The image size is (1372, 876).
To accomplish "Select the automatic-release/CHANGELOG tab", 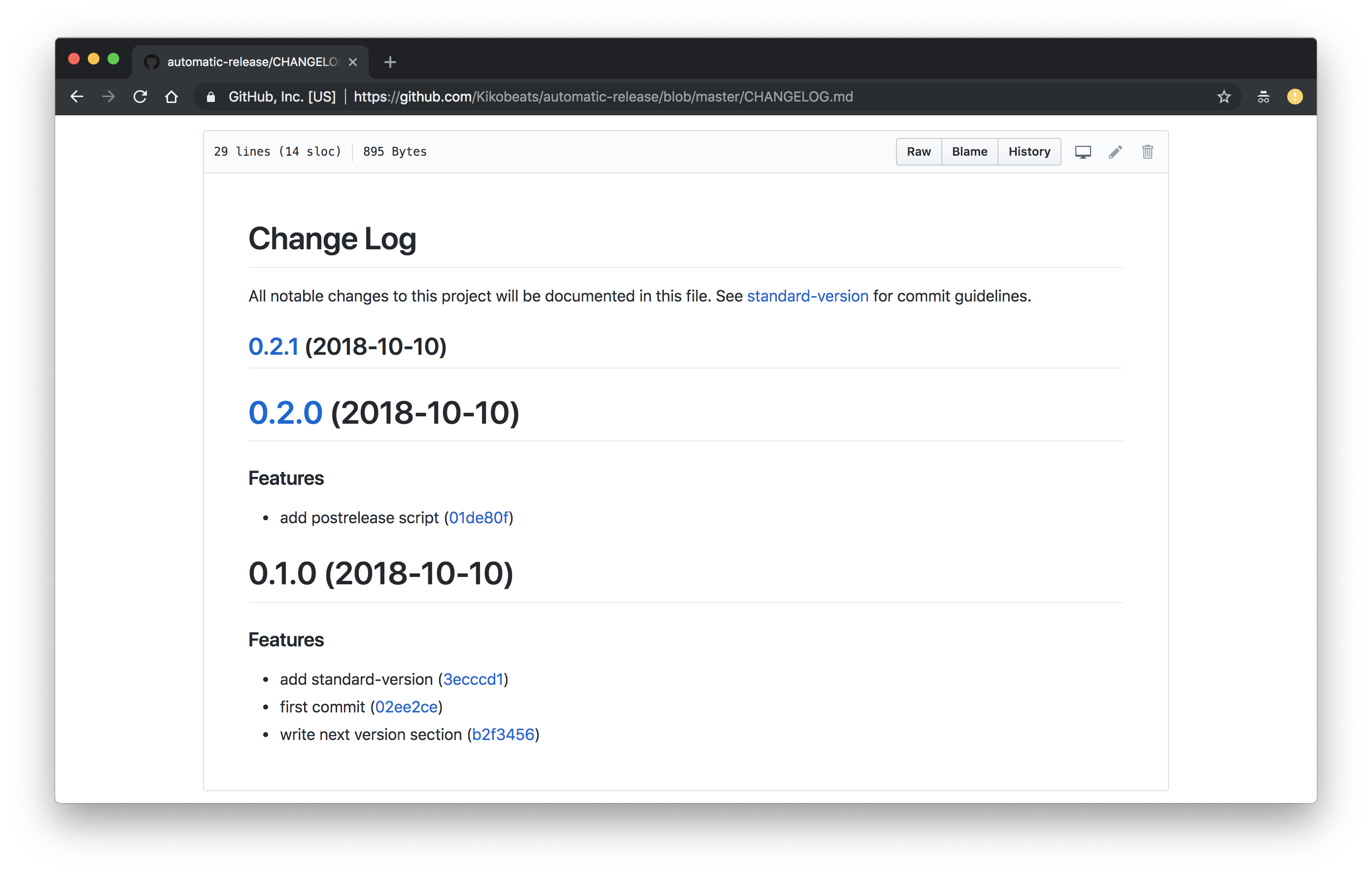I will pos(251,62).
